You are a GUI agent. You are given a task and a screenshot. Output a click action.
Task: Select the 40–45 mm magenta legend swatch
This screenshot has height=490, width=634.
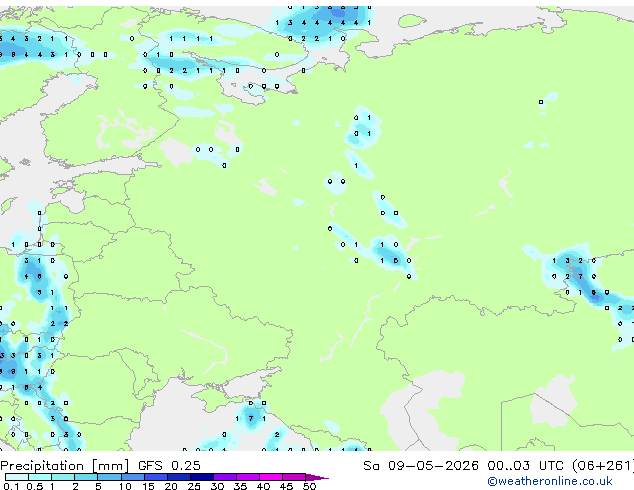[271, 477]
